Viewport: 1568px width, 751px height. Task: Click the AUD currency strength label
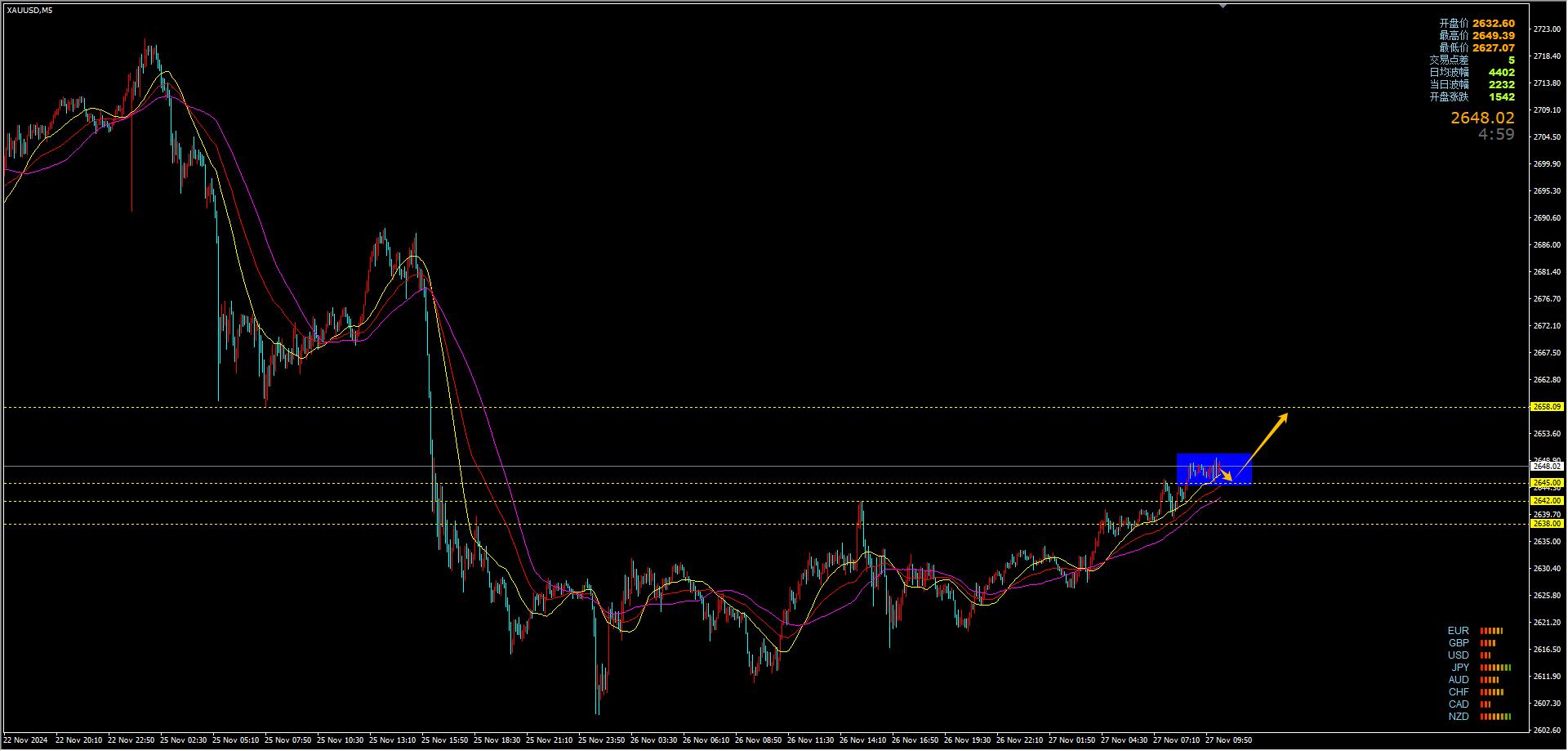point(1458,680)
